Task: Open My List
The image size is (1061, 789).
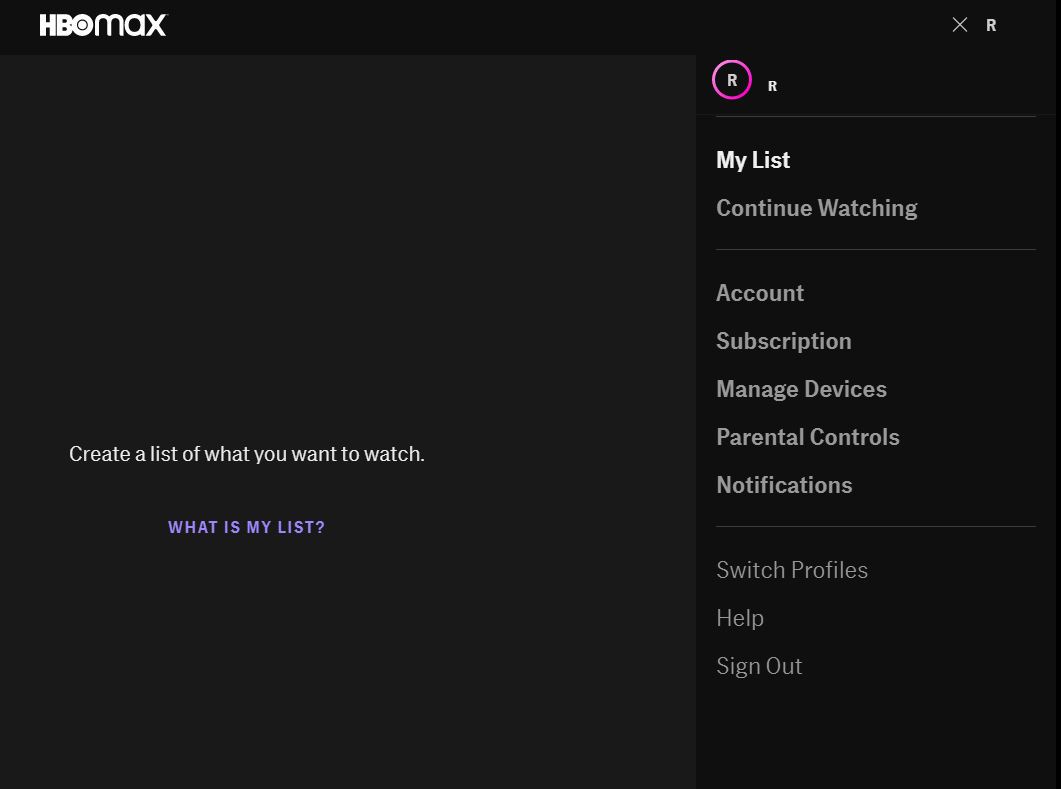Action: (x=752, y=160)
